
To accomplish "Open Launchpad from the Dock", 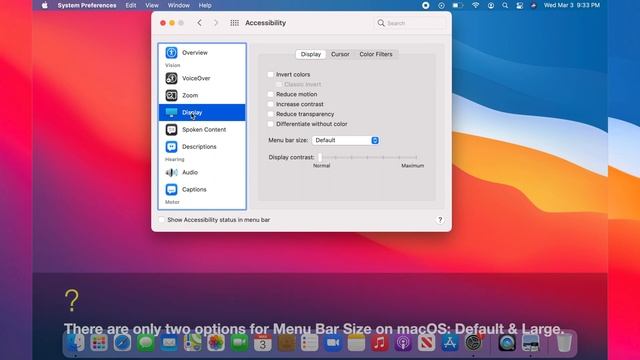I will coord(99,343).
